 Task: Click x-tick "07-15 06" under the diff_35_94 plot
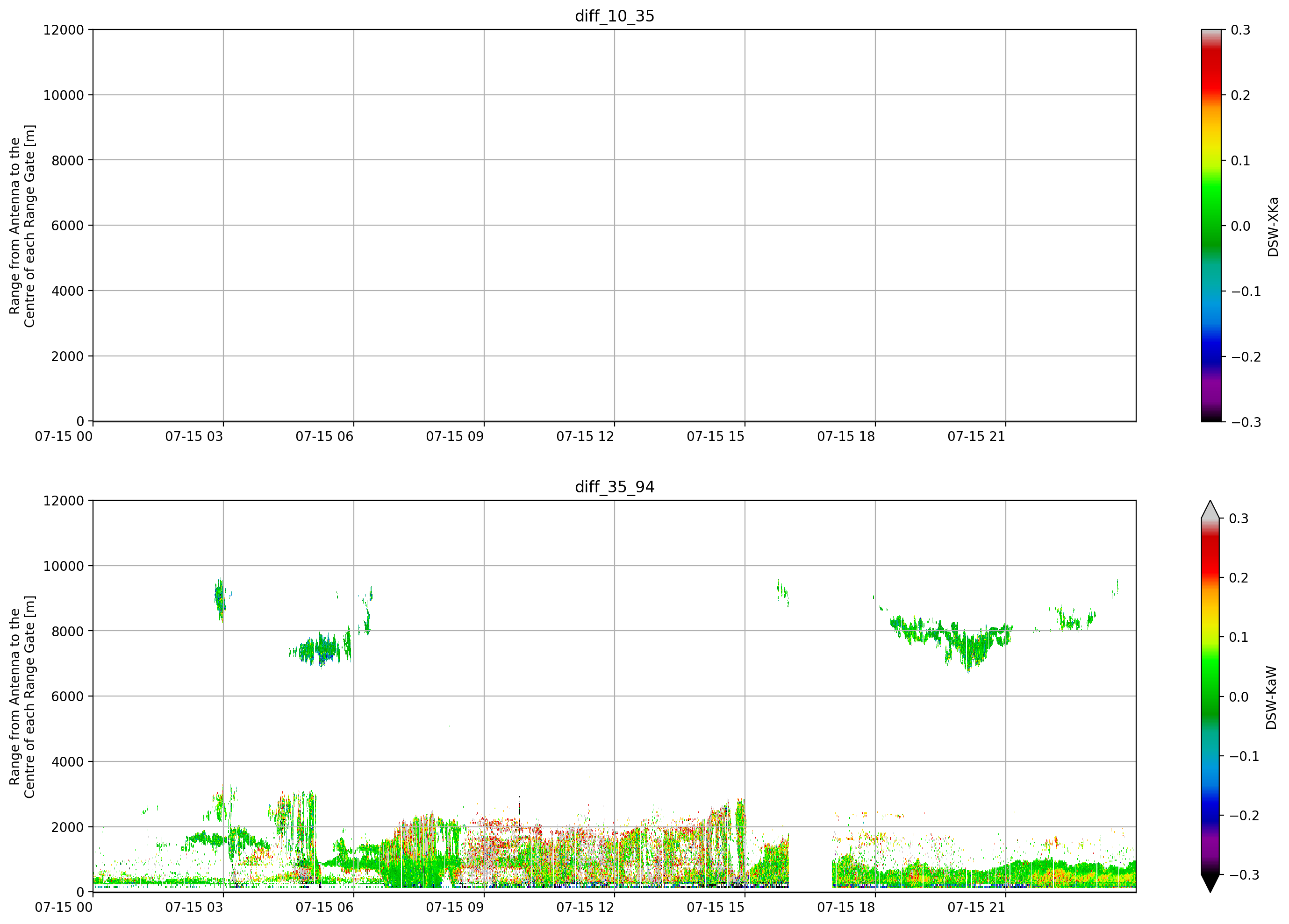point(324,908)
